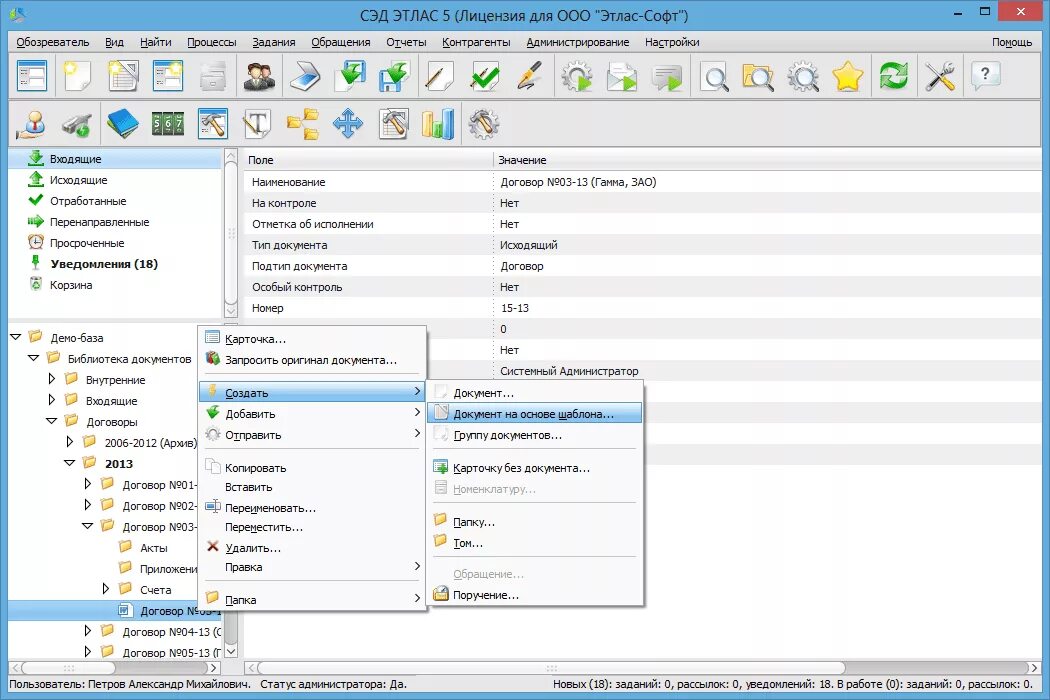
Task: Click the scanner icon in the toolbar
Action: pos(305,76)
